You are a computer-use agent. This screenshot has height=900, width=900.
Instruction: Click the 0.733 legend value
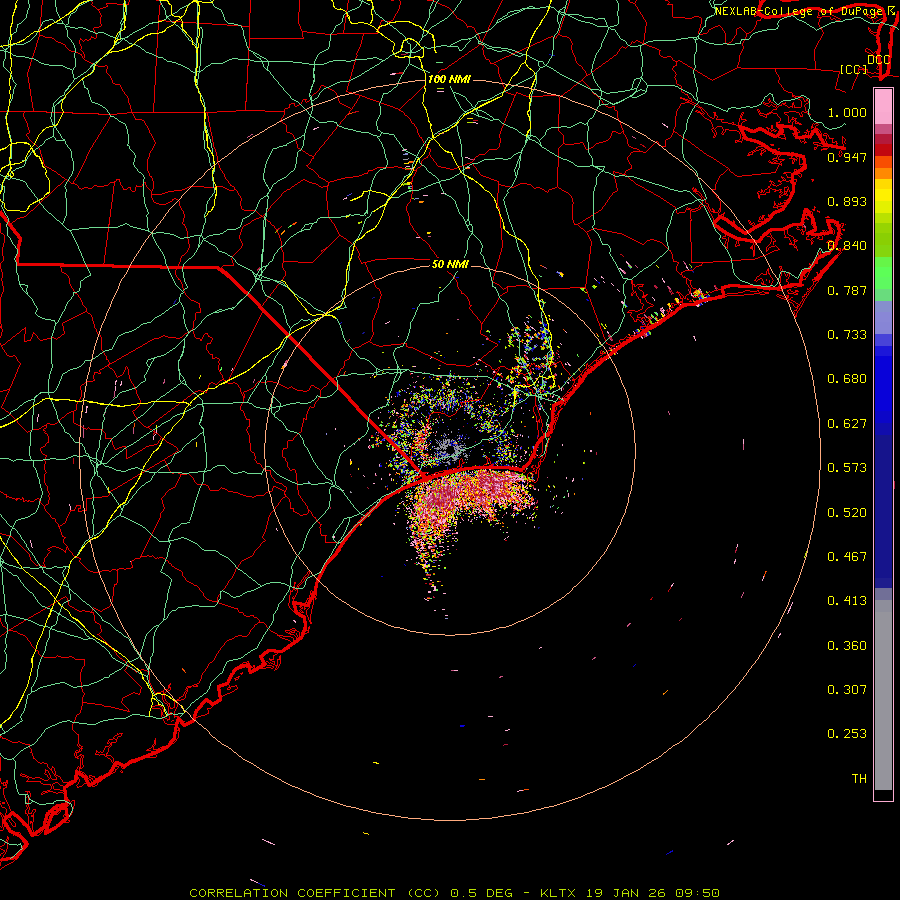(847, 335)
